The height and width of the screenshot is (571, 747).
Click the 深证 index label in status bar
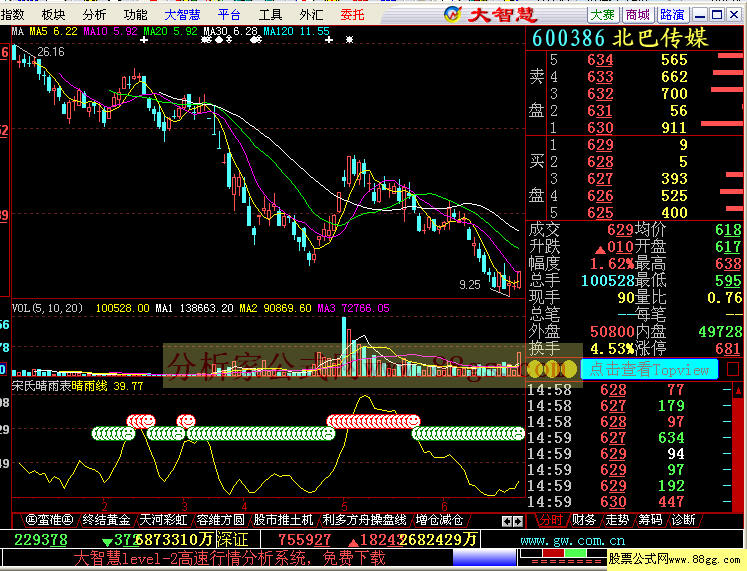233,540
